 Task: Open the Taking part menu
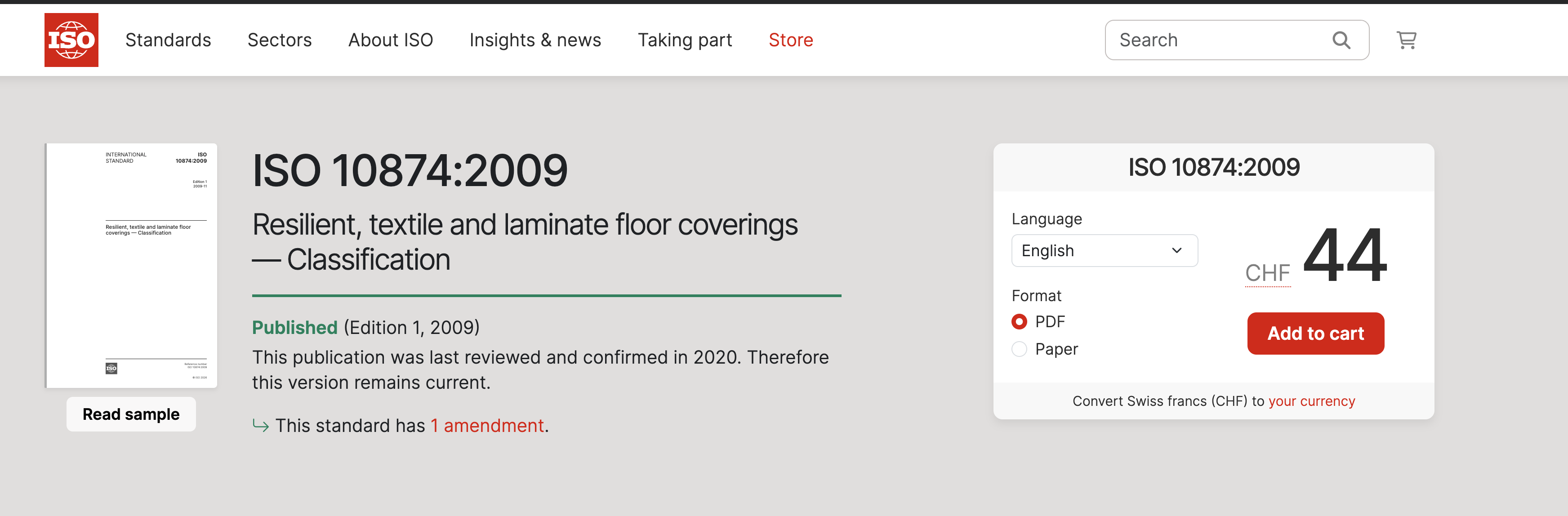(x=685, y=40)
